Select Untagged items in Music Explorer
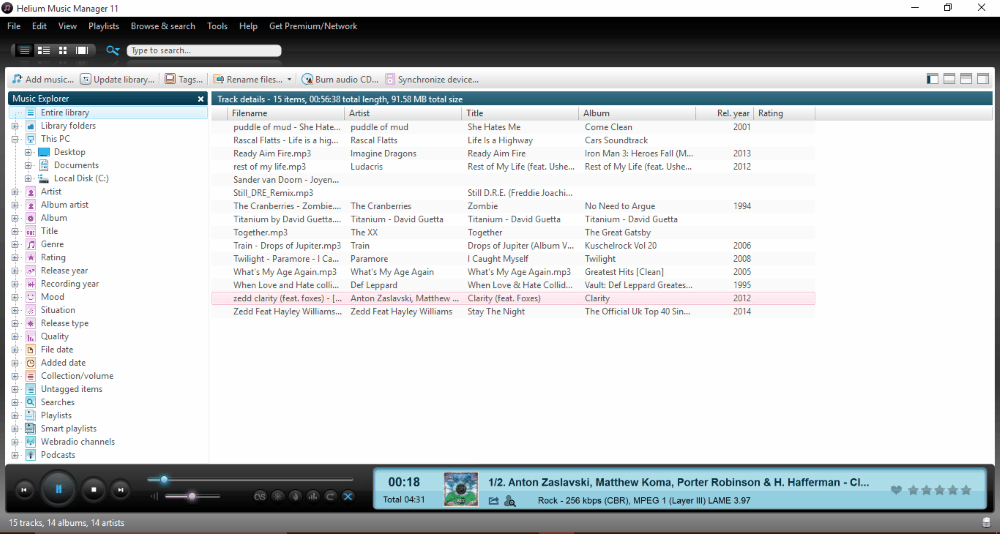The image size is (1000, 534). (71, 389)
